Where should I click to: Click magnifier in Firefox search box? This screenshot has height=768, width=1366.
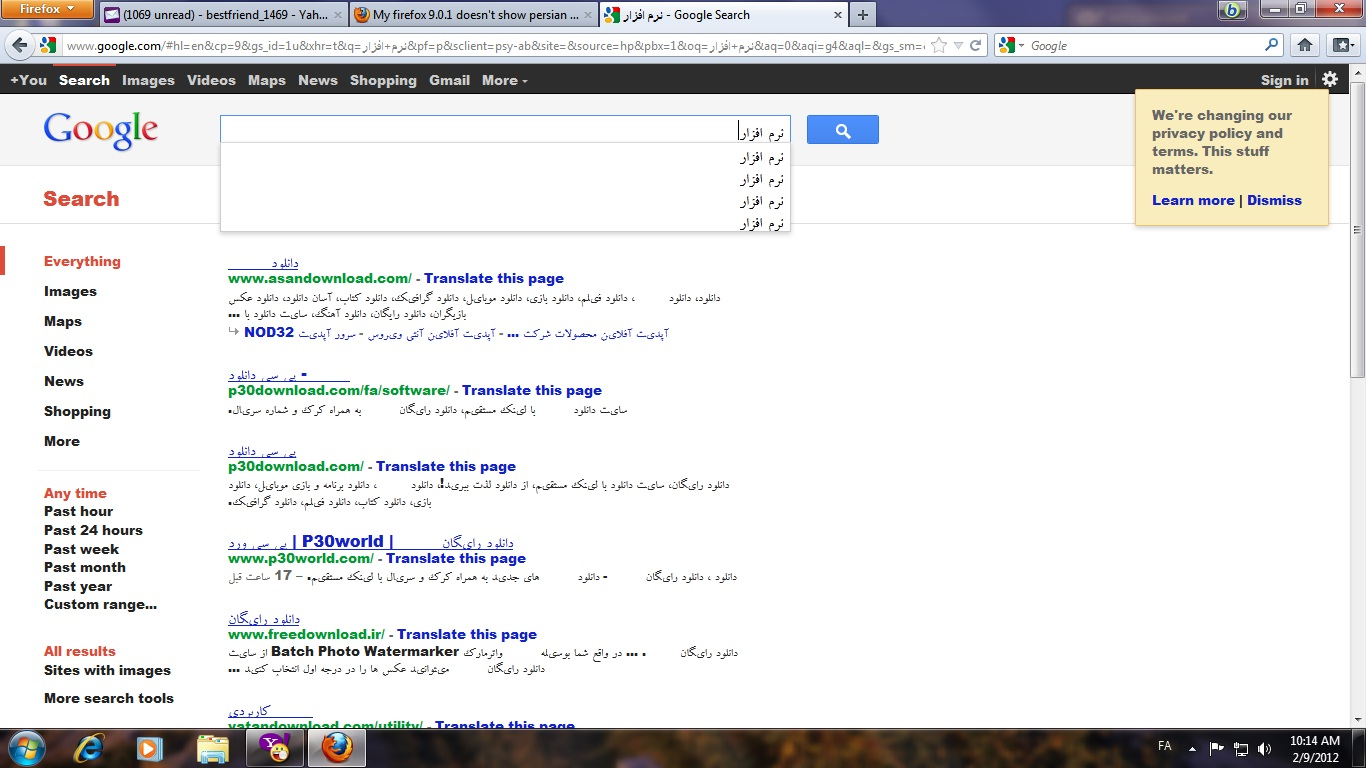pos(1272,45)
